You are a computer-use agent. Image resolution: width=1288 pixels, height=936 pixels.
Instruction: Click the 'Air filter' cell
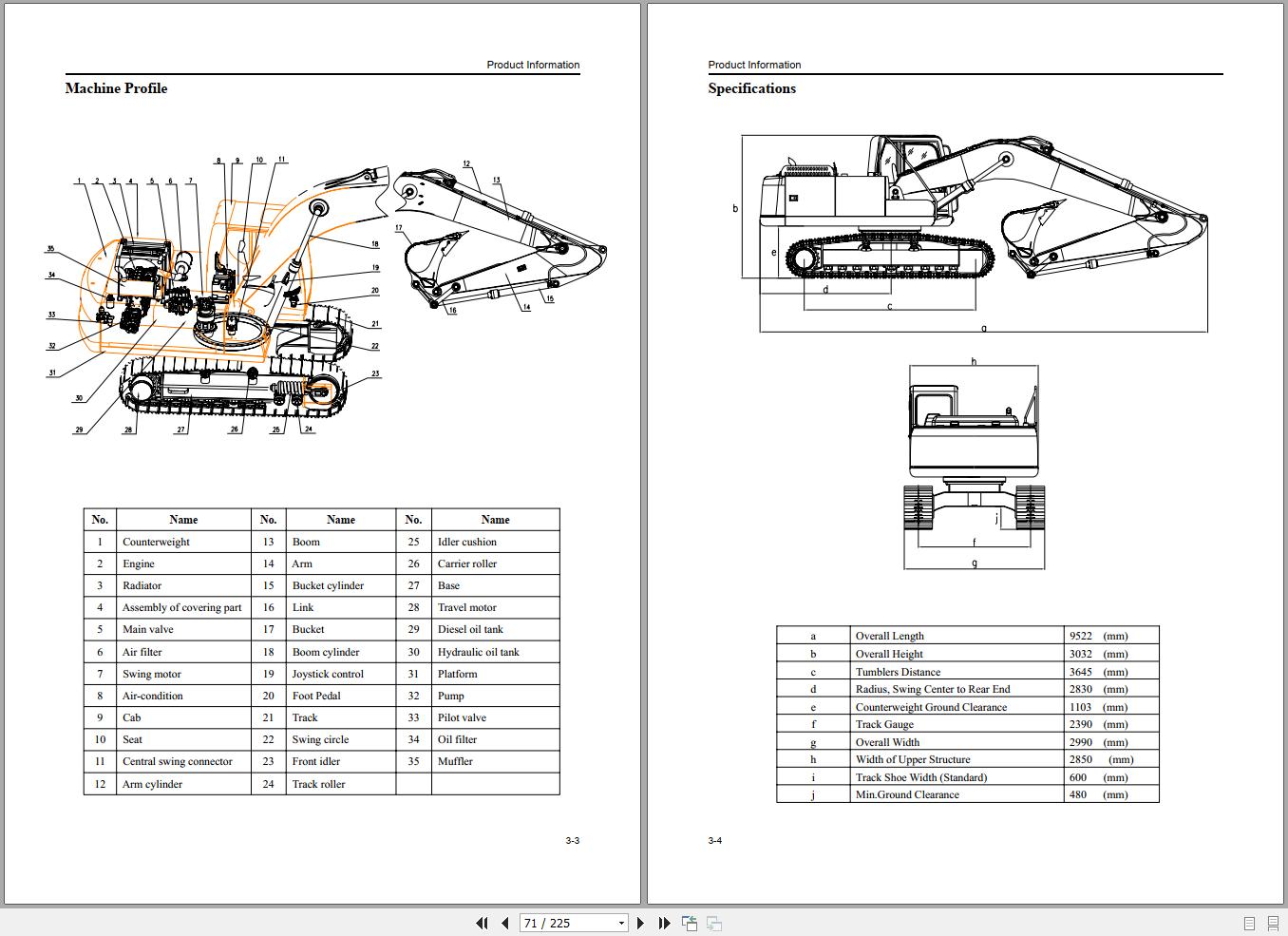pos(183,652)
